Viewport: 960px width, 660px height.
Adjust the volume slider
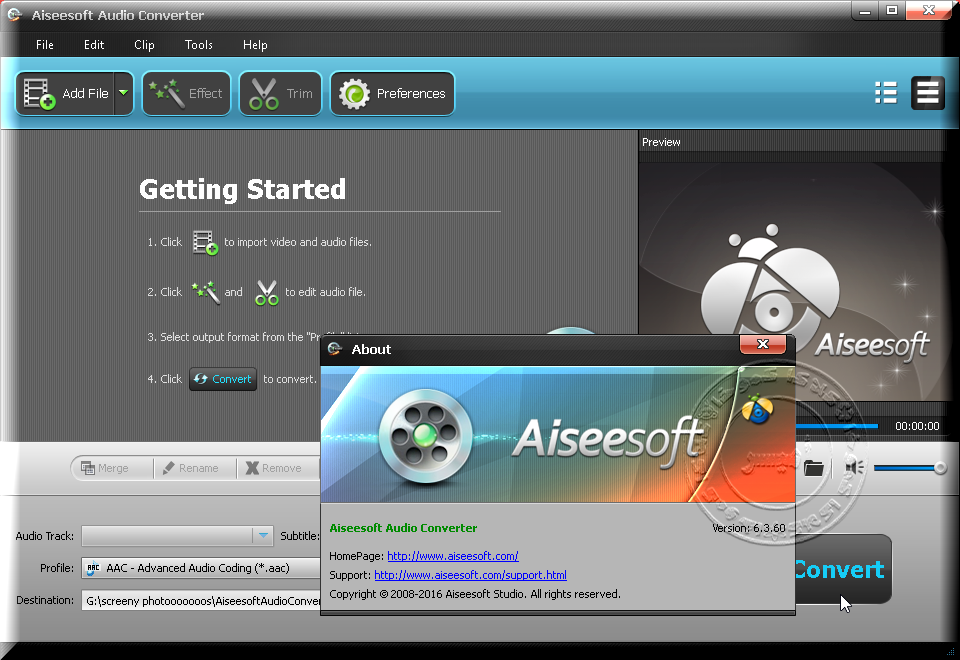[910, 468]
